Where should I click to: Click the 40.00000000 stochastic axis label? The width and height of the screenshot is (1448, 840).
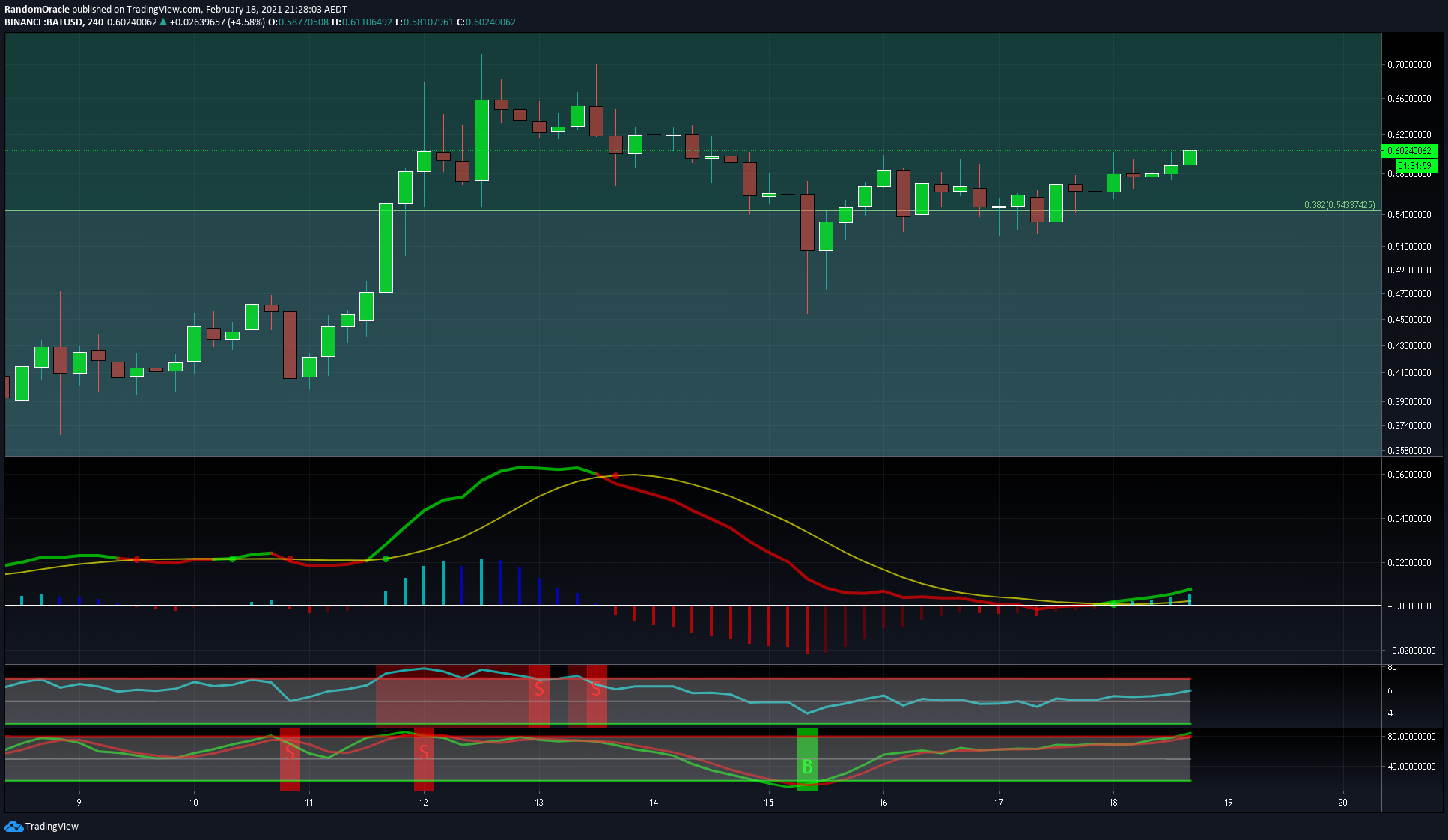1411,767
